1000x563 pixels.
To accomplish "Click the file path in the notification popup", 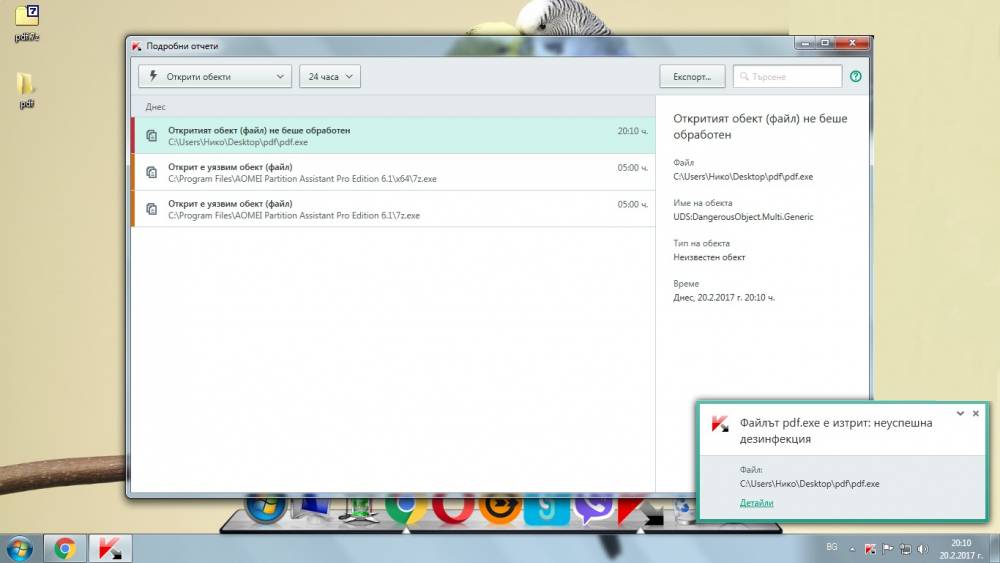I will pos(809,484).
